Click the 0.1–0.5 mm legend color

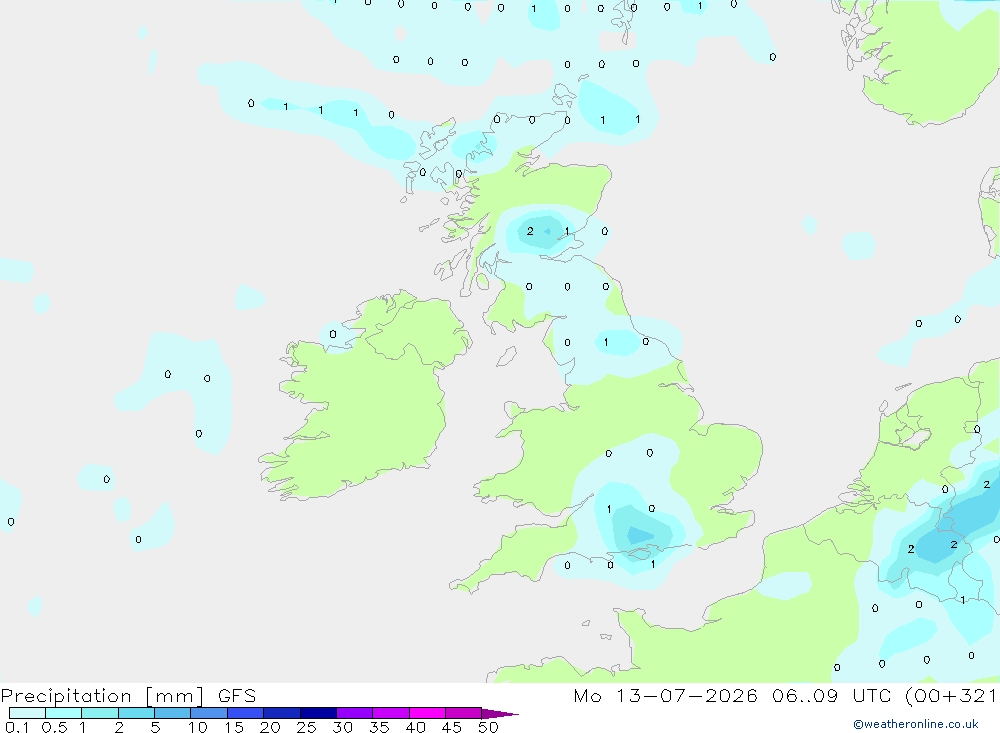point(27,713)
